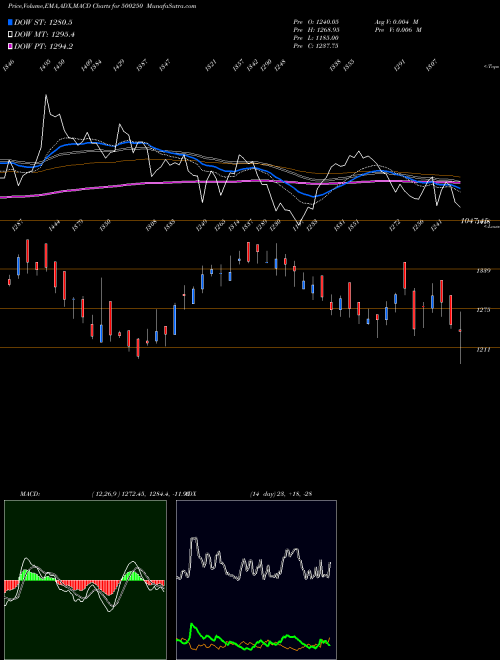The width and height of the screenshot is (500, 660).
Task: Click the MACD histogram chart panel
Action: (x=85, y=580)
